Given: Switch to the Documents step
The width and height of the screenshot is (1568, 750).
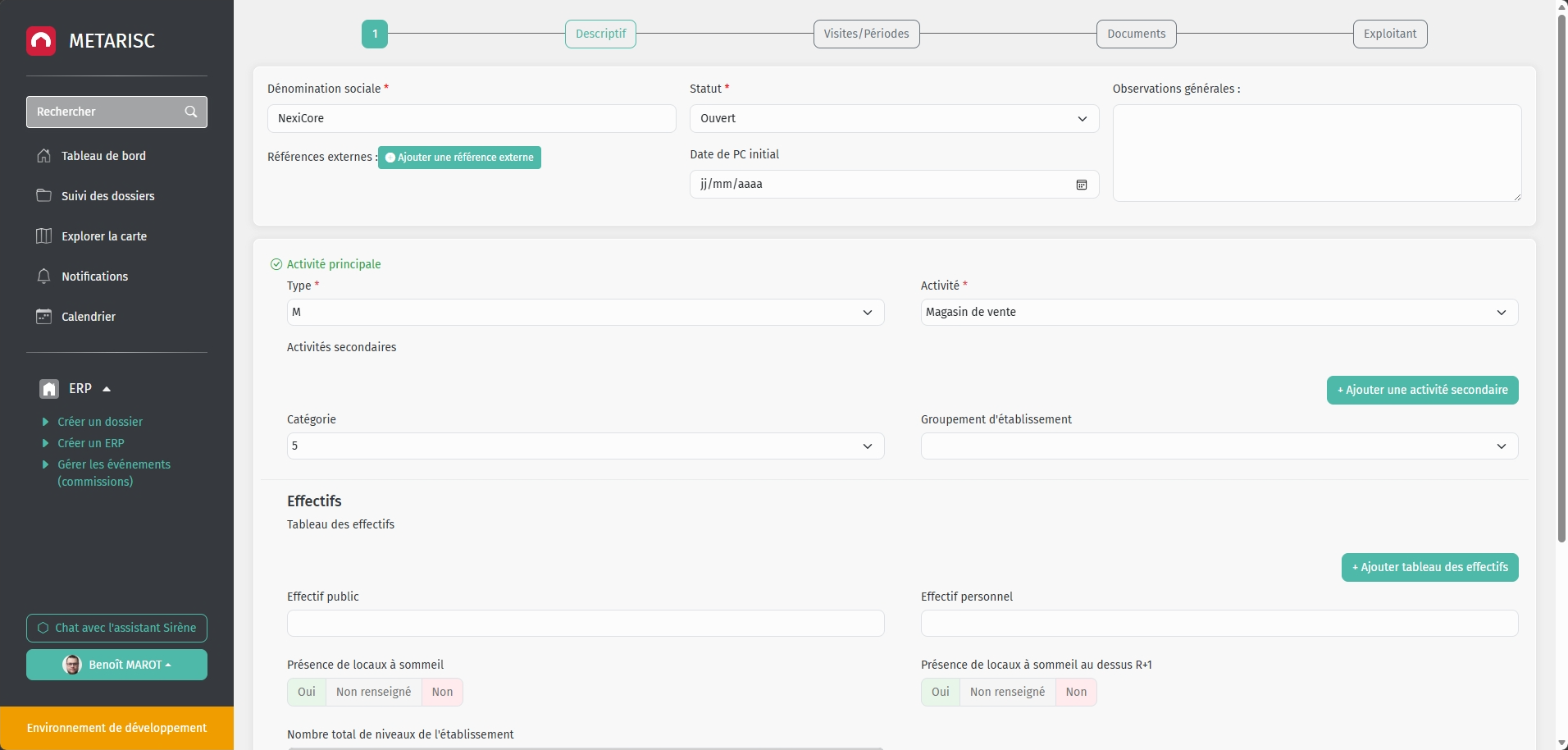Looking at the screenshot, I should tap(1137, 34).
